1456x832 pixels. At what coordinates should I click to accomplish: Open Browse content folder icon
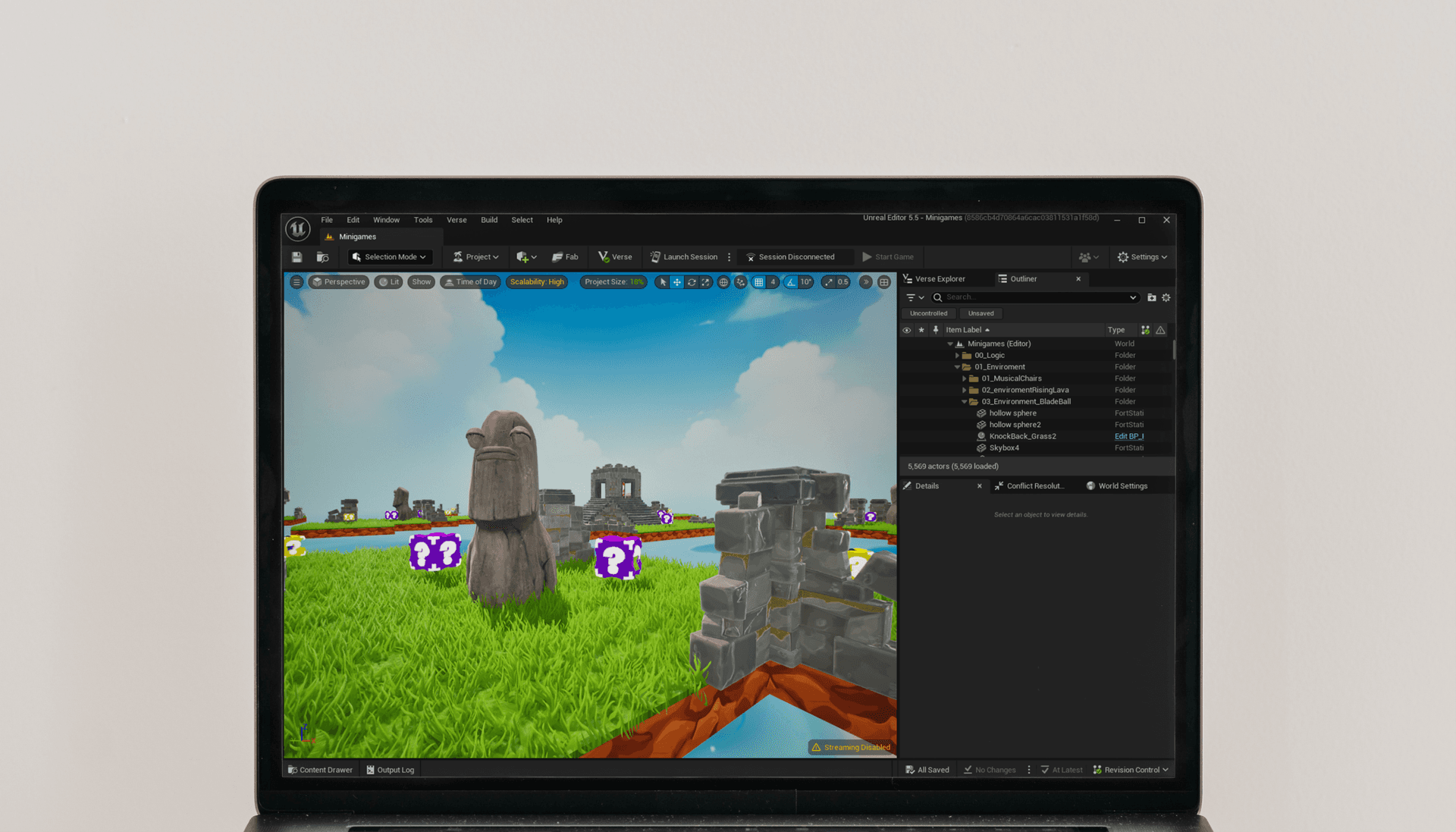point(322,257)
